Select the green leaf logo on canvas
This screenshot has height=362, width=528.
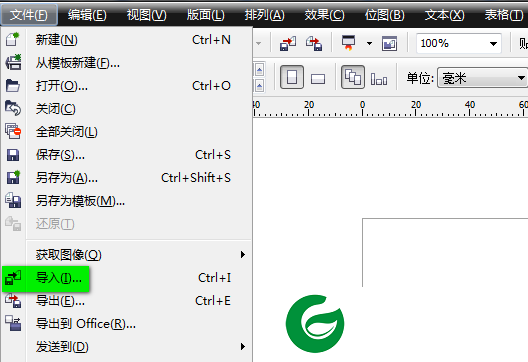pyautogui.click(x=315, y=324)
